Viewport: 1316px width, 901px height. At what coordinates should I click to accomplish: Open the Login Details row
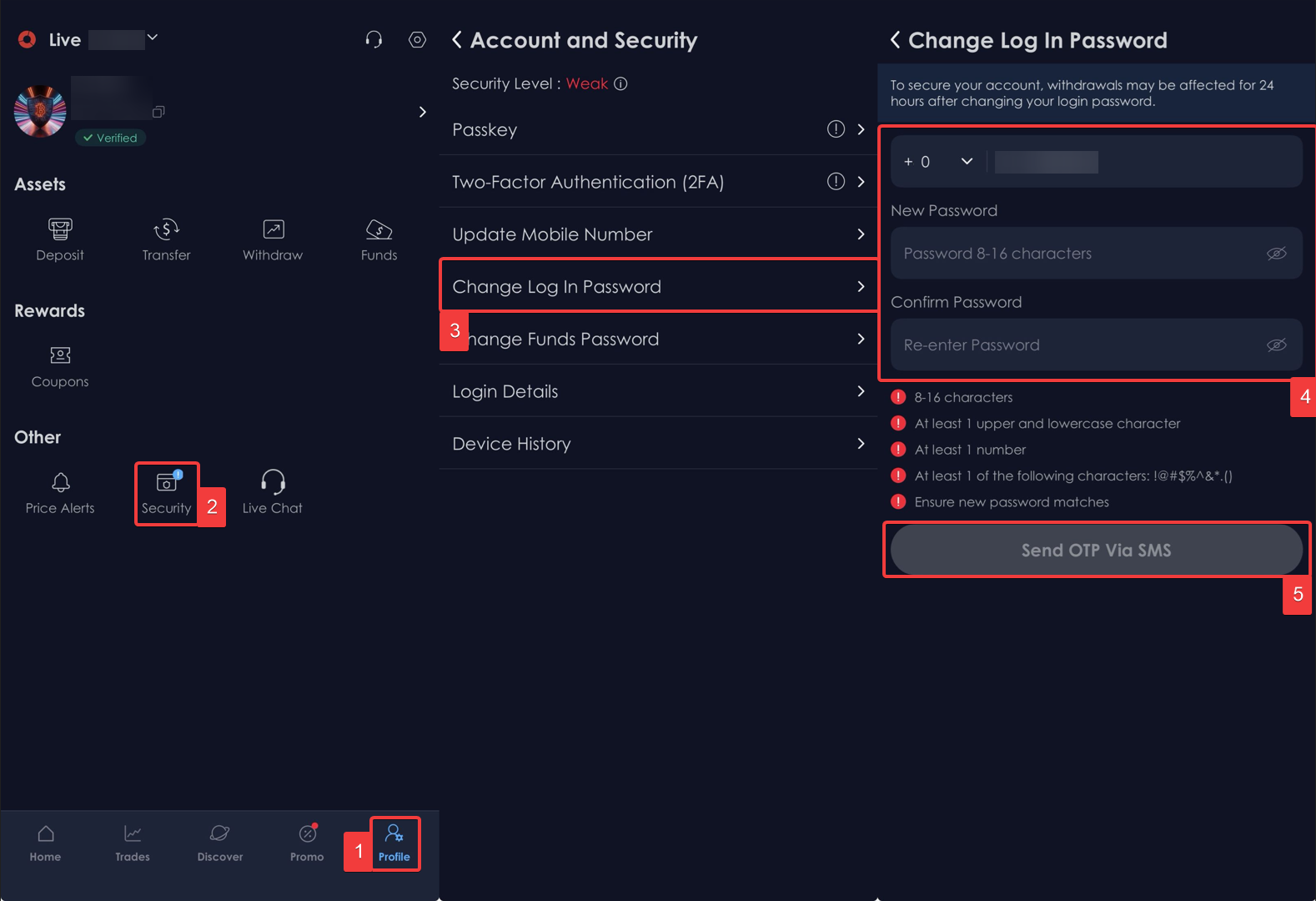click(658, 391)
